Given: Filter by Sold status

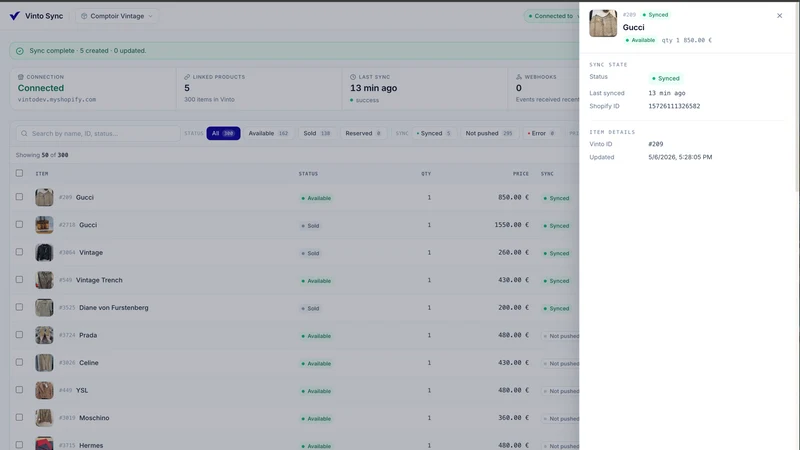Looking at the screenshot, I should [317, 133].
